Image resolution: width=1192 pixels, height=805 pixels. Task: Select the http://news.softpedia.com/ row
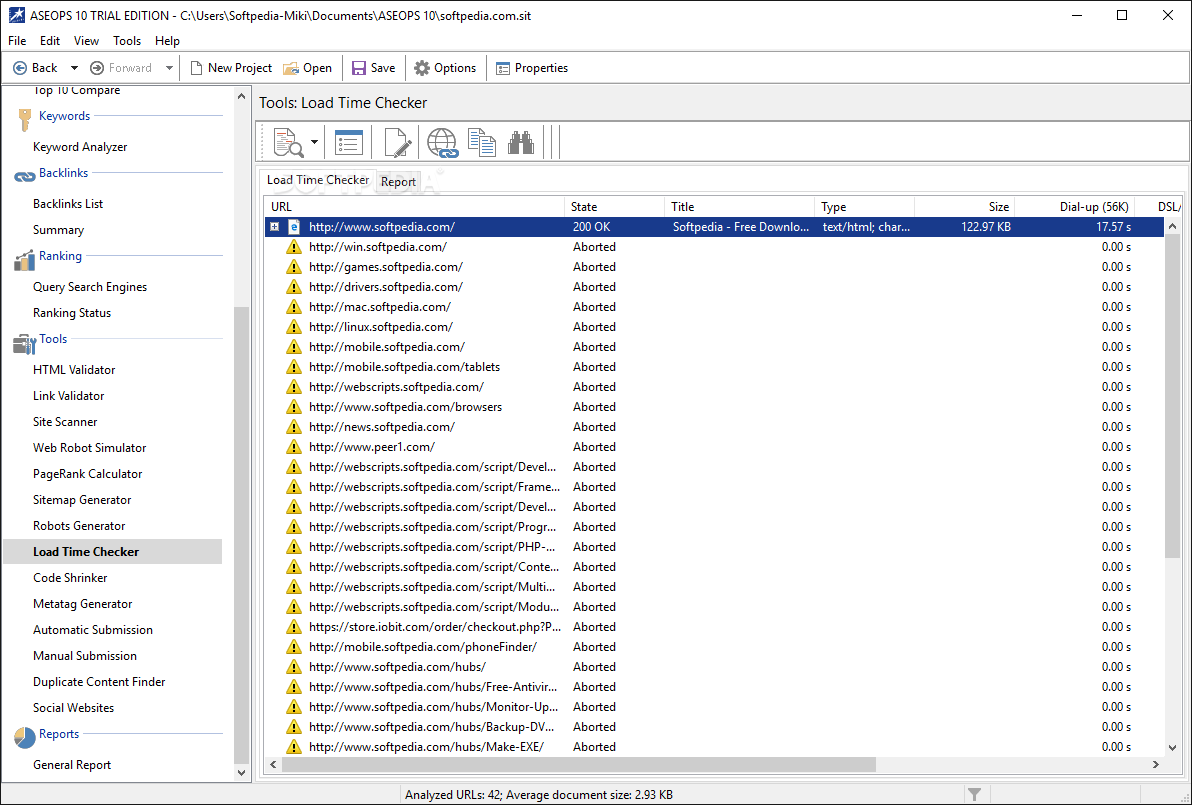[715, 427]
